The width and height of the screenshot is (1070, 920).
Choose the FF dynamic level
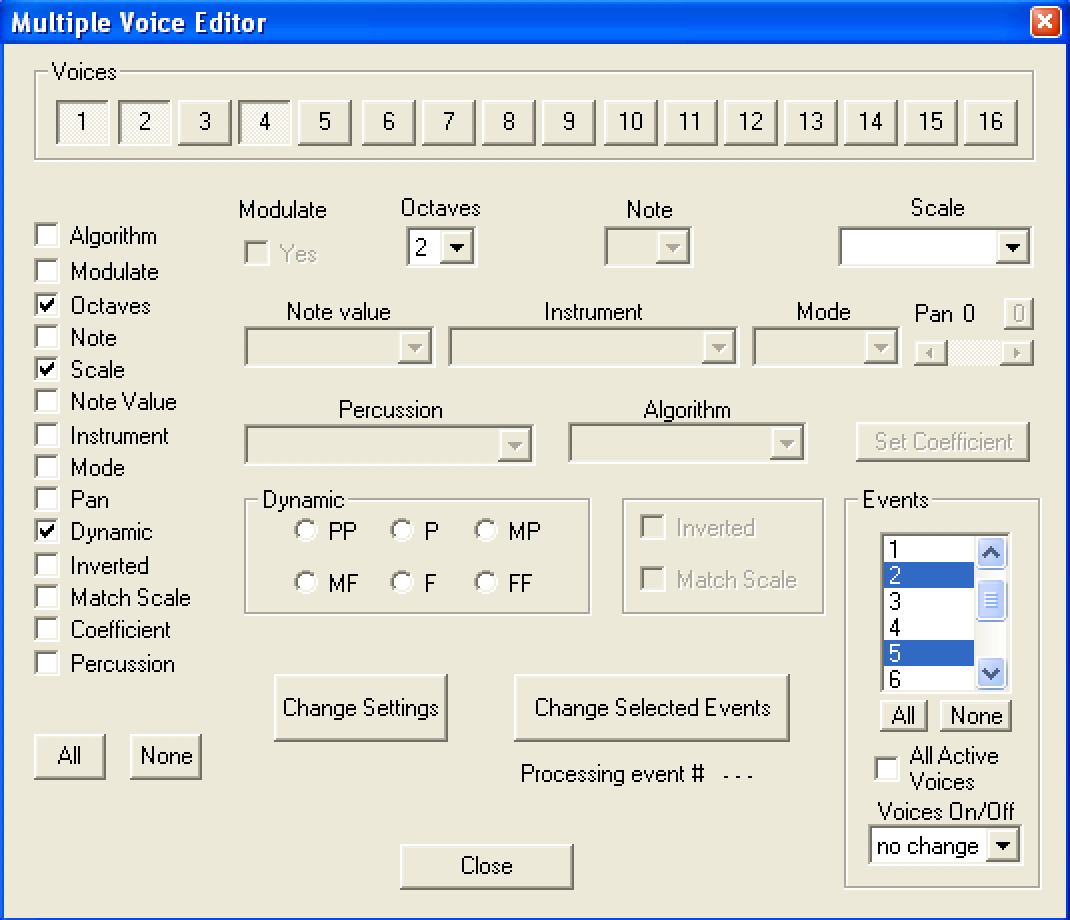(x=487, y=582)
